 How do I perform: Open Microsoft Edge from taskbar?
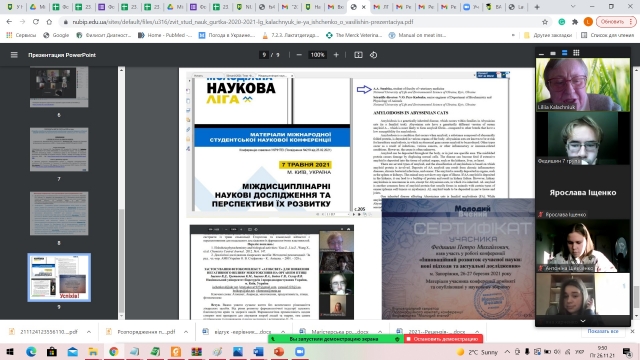click(31, 351)
